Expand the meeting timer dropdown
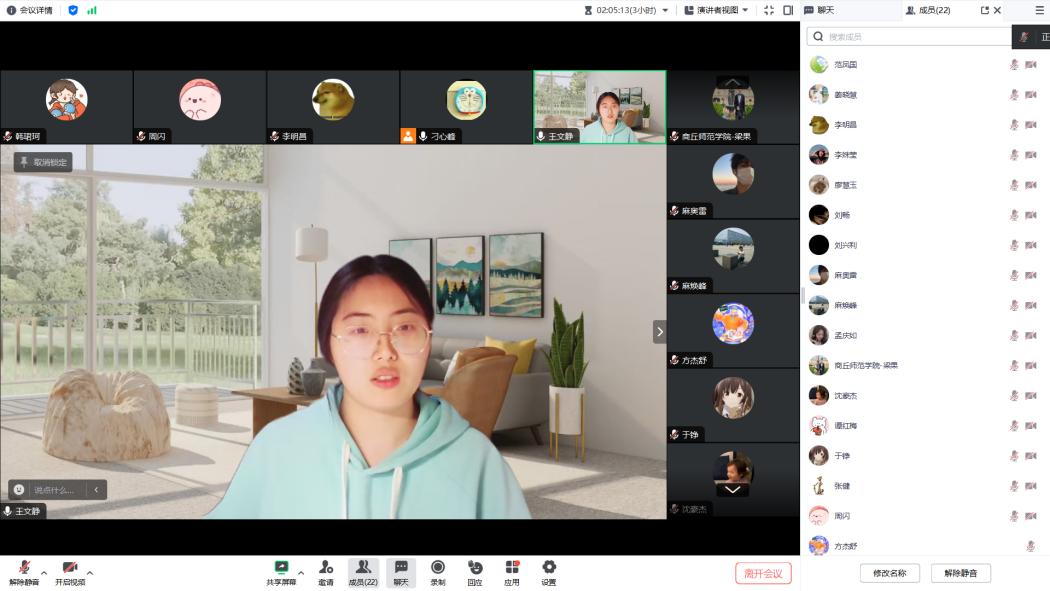This screenshot has height=591, width=1050. [665, 10]
